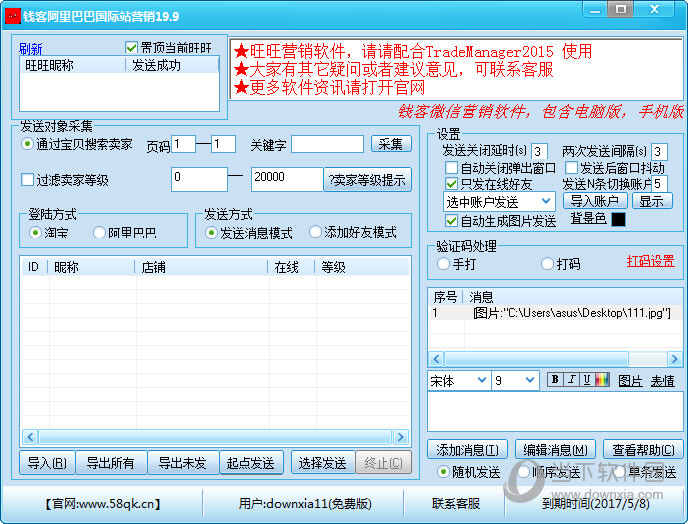The image size is (688, 524).
Task: Choose 顺序发送 option
Action: point(523,472)
